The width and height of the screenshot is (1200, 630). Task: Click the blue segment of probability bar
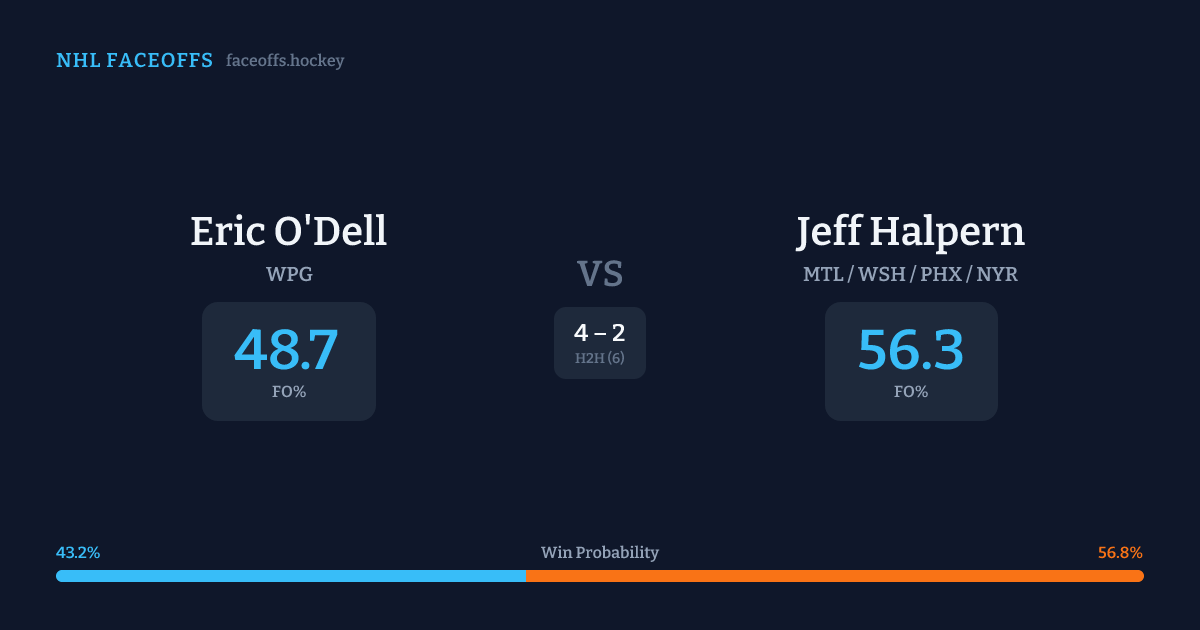coord(290,576)
